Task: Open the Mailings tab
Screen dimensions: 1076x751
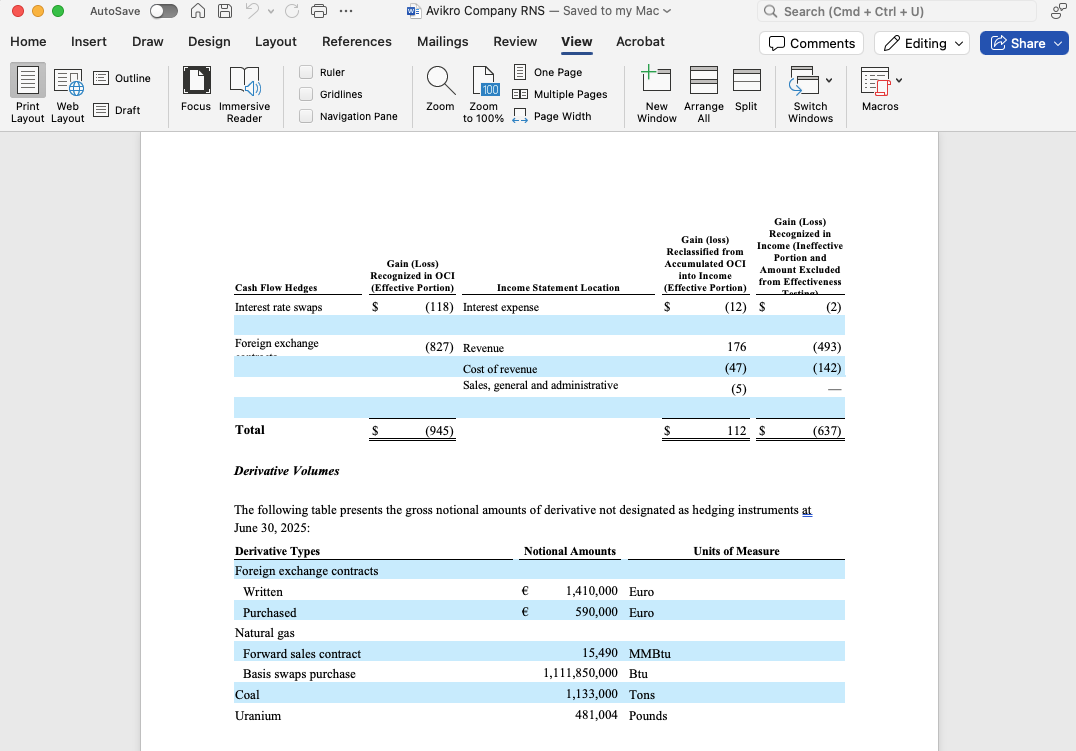Action: [x=443, y=41]
